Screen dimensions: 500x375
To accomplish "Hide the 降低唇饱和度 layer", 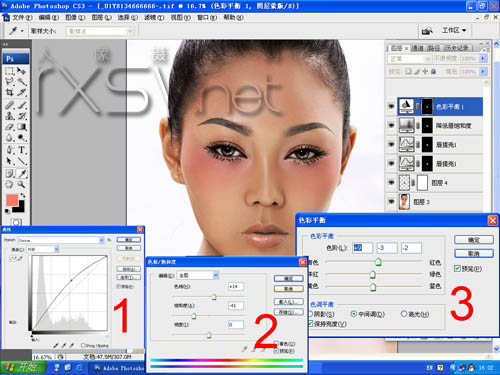I will click(391, 126).
